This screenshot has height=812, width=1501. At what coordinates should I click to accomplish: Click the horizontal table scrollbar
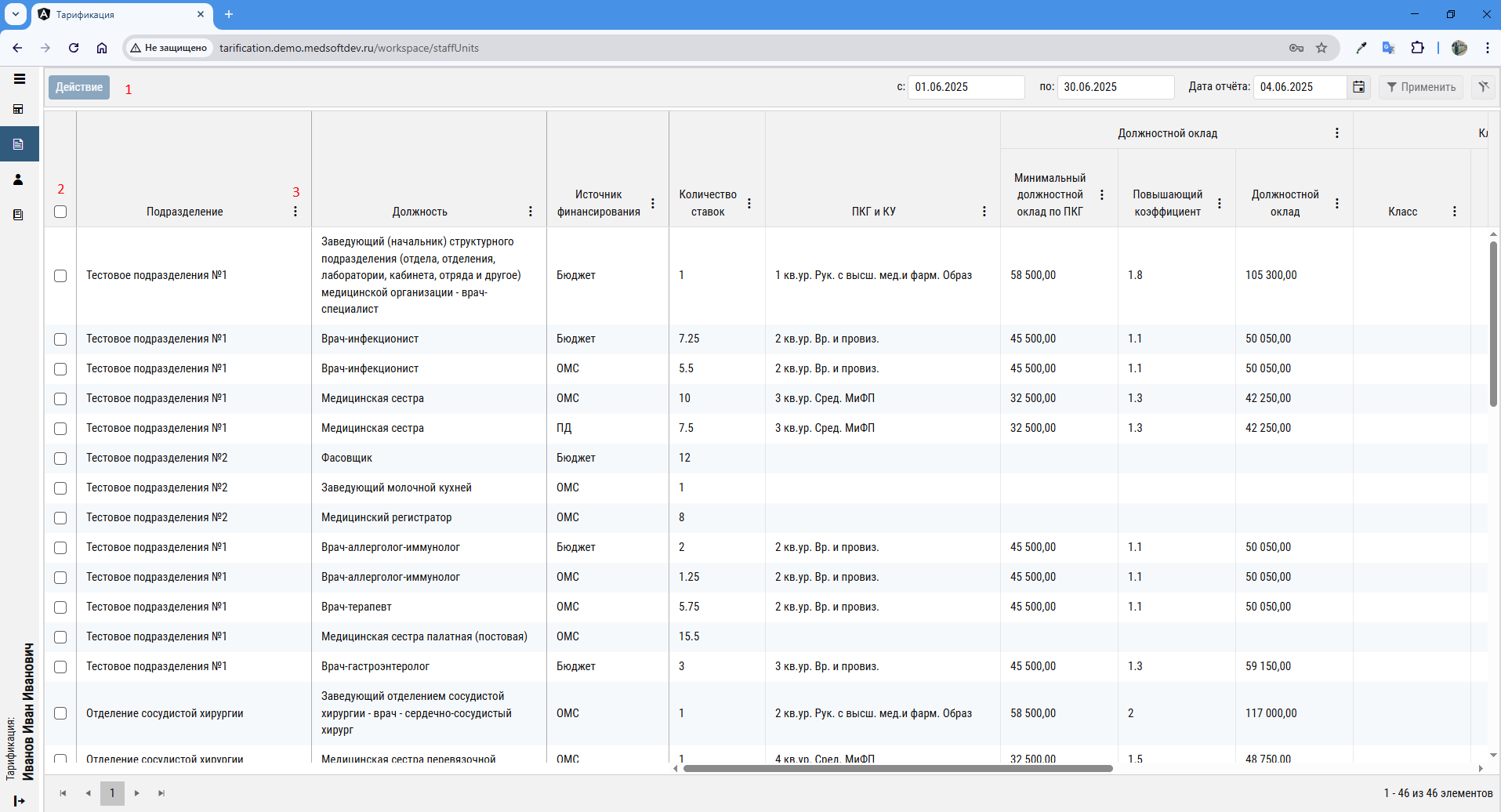pos(897,768)
